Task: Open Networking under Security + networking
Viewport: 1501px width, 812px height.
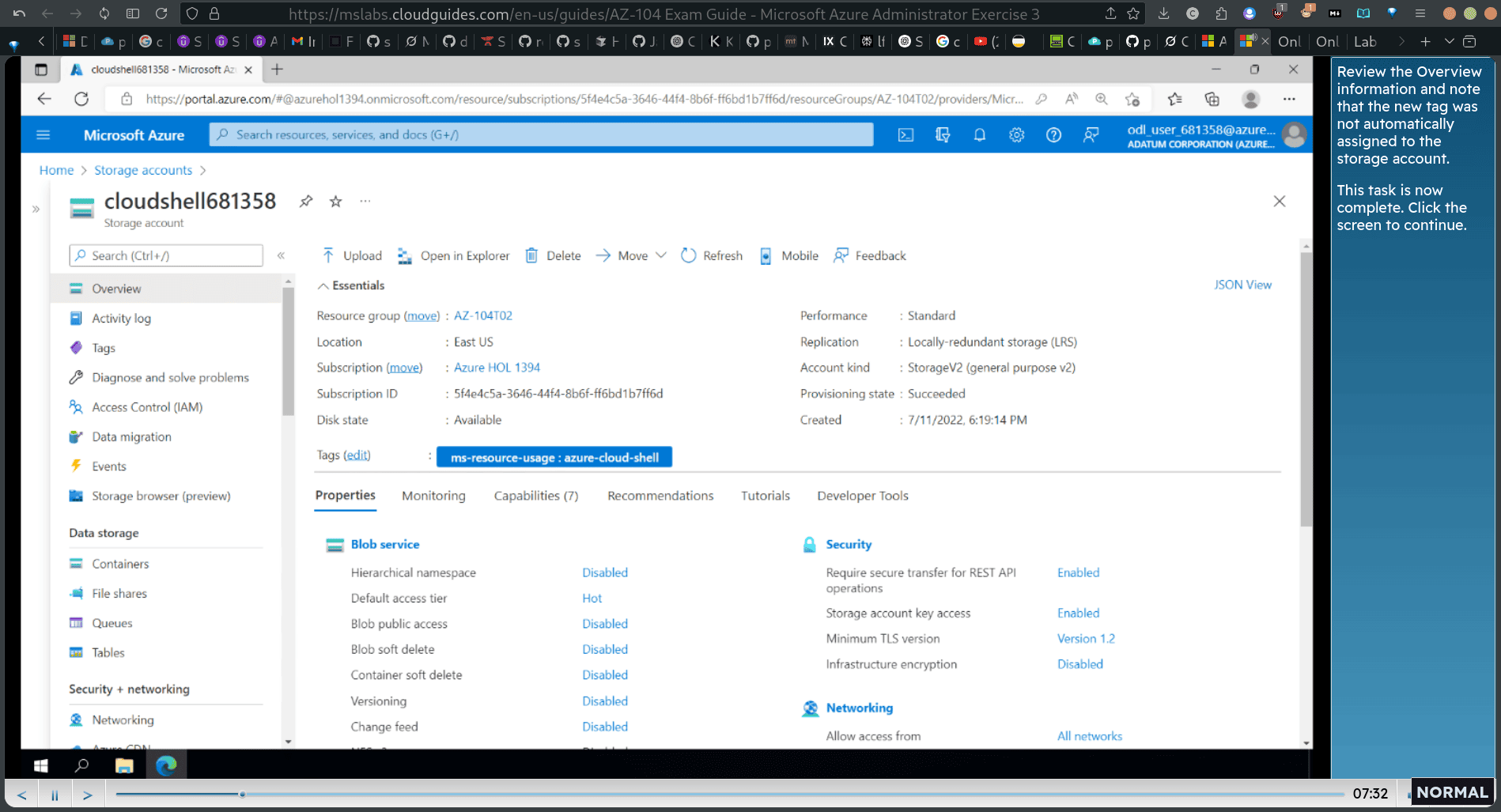Action: pos(166,720)
